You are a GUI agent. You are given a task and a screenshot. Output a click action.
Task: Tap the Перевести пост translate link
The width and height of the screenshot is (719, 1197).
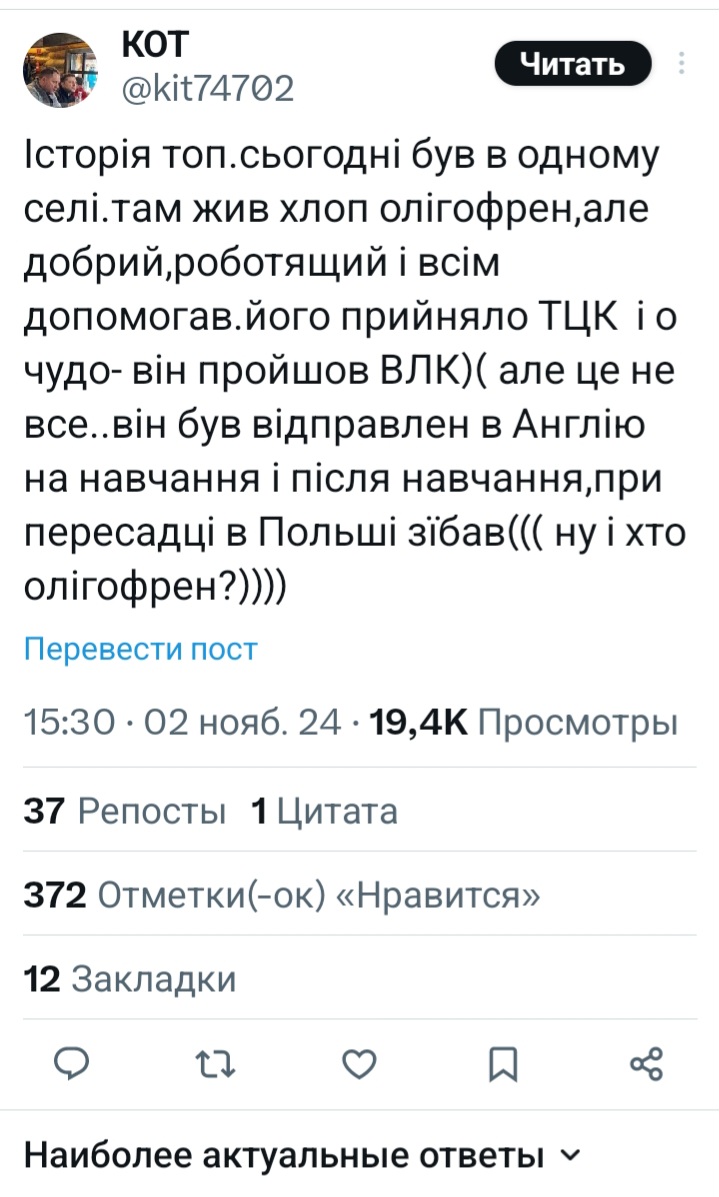140,650
